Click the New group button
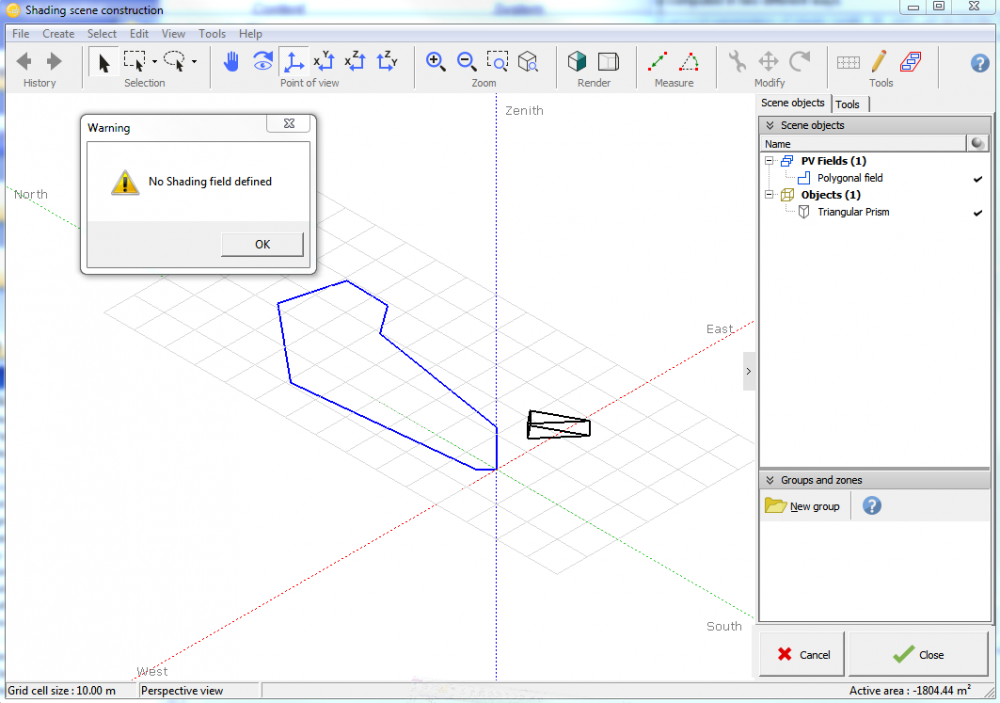The height and width of the screenshot is (703, 1000). coord(803,506)
